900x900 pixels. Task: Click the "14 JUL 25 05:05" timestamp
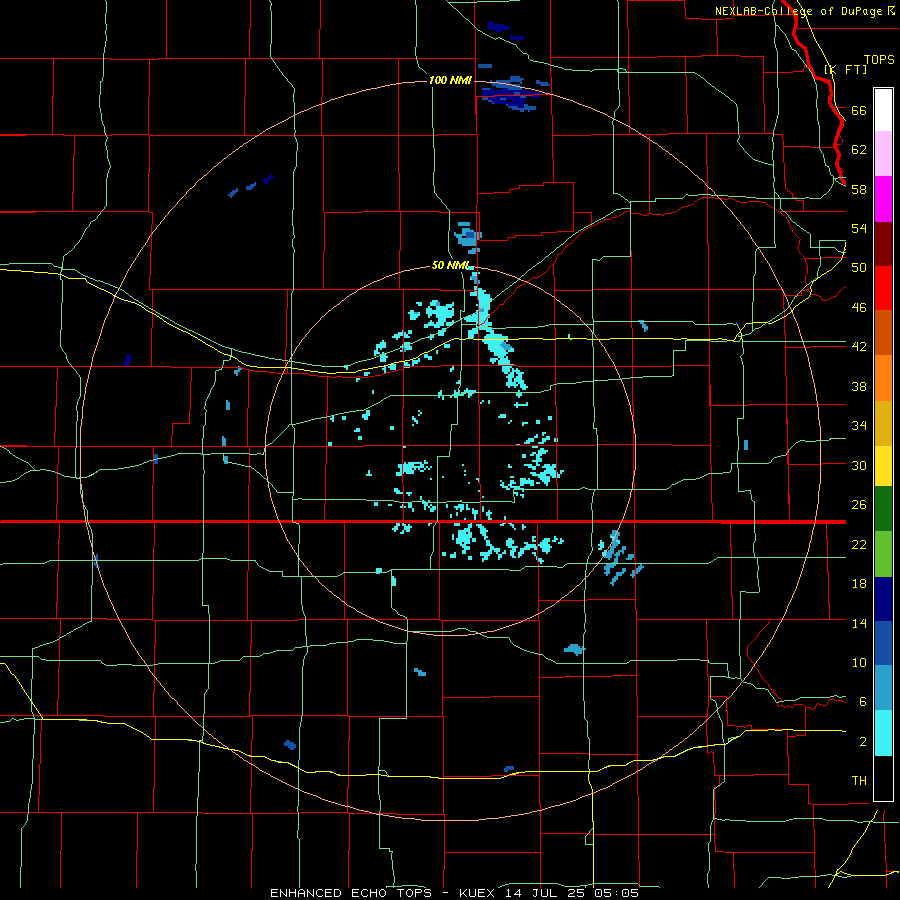[572, 893]
